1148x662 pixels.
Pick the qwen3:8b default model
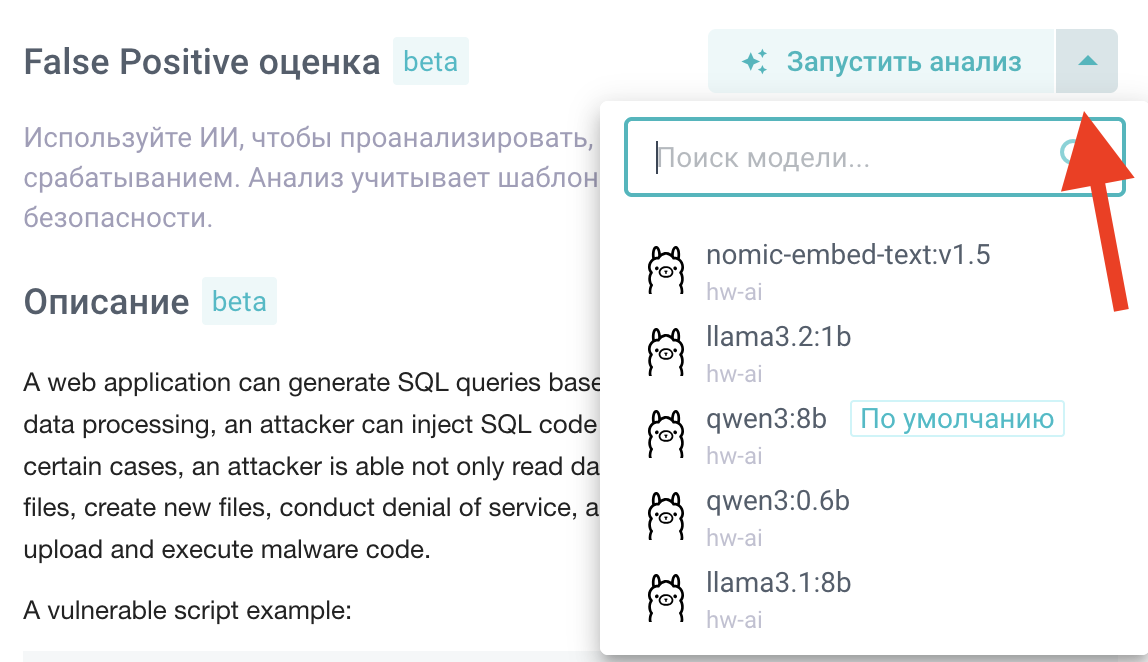[x=766, y=419]
